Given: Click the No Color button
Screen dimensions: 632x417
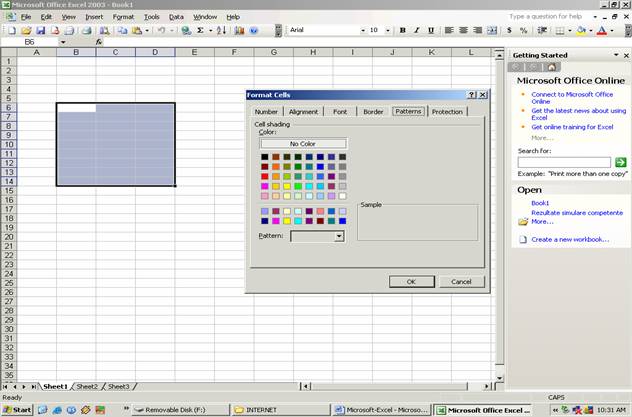Looking at the screenshot, I should click(303, 143).
